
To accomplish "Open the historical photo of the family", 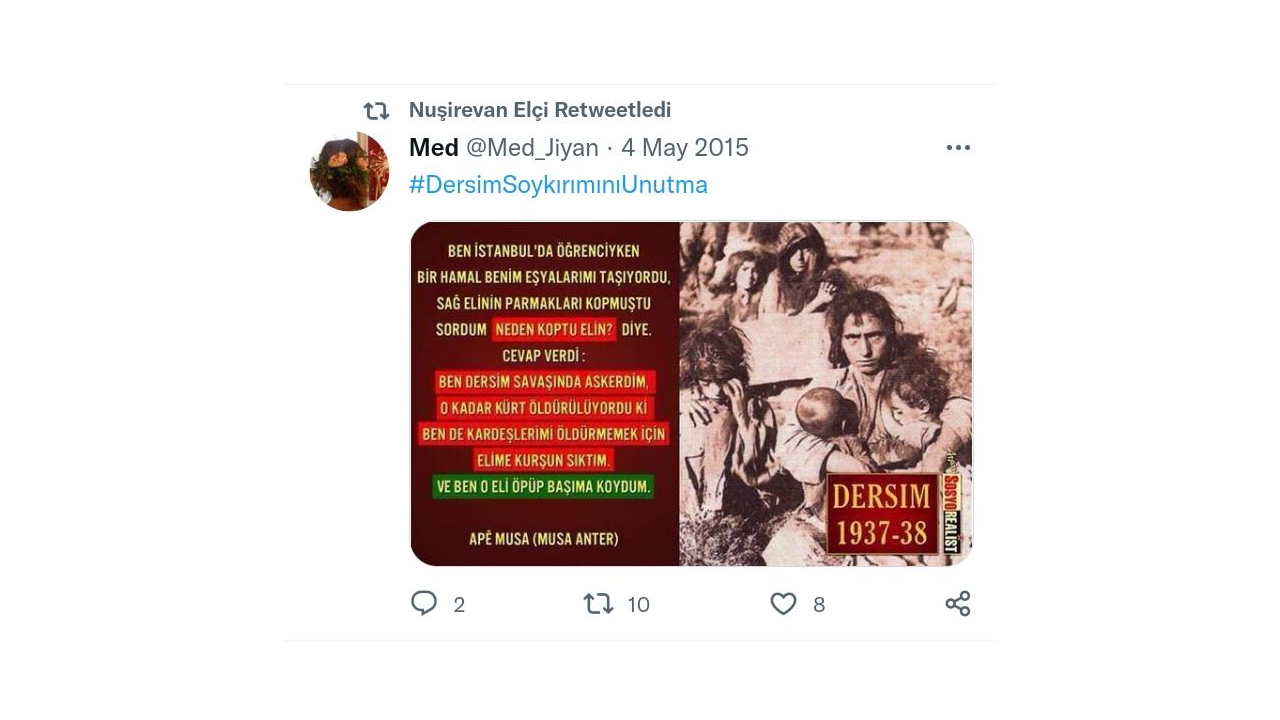I will 826,394.
